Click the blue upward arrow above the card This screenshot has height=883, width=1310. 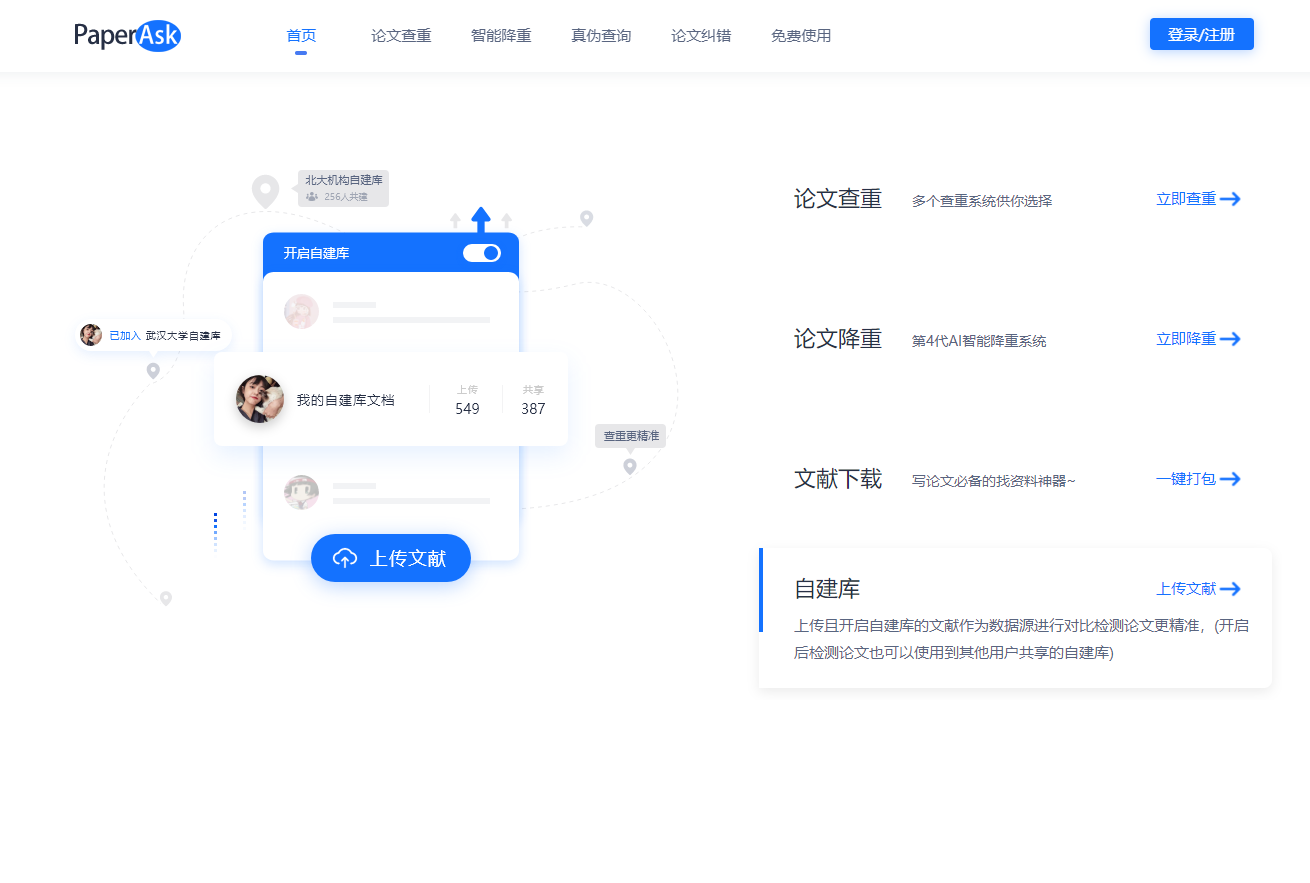(481, 219)
